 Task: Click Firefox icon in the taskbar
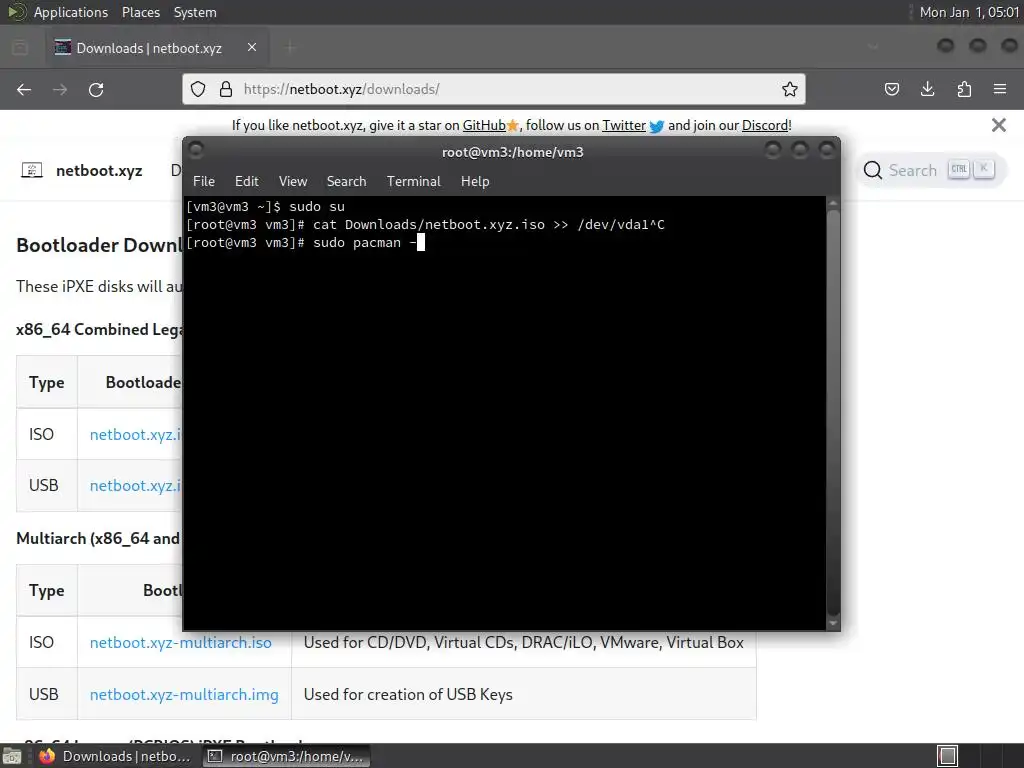pos(46,756)
